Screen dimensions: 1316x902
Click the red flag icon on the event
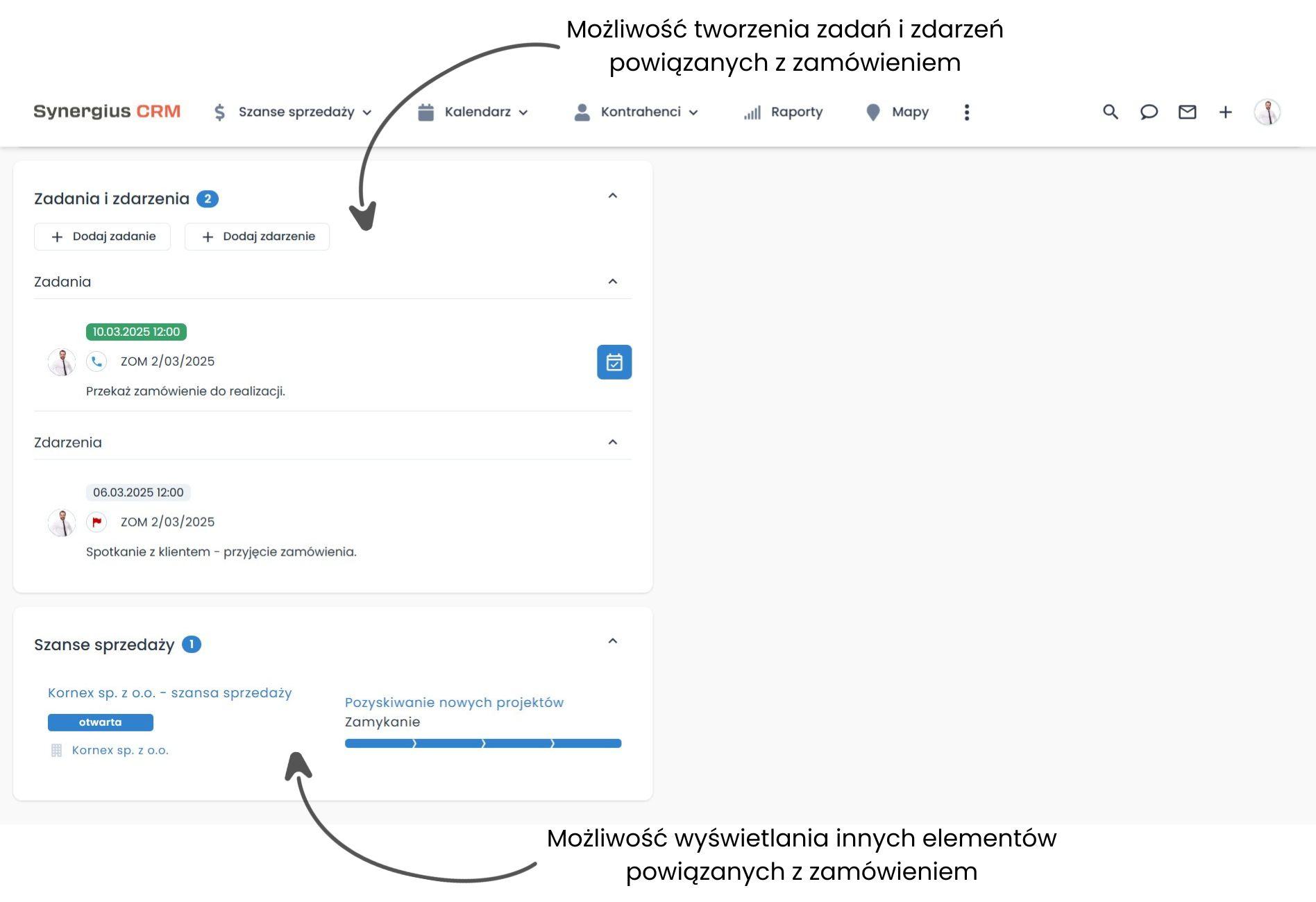point(96,522)
